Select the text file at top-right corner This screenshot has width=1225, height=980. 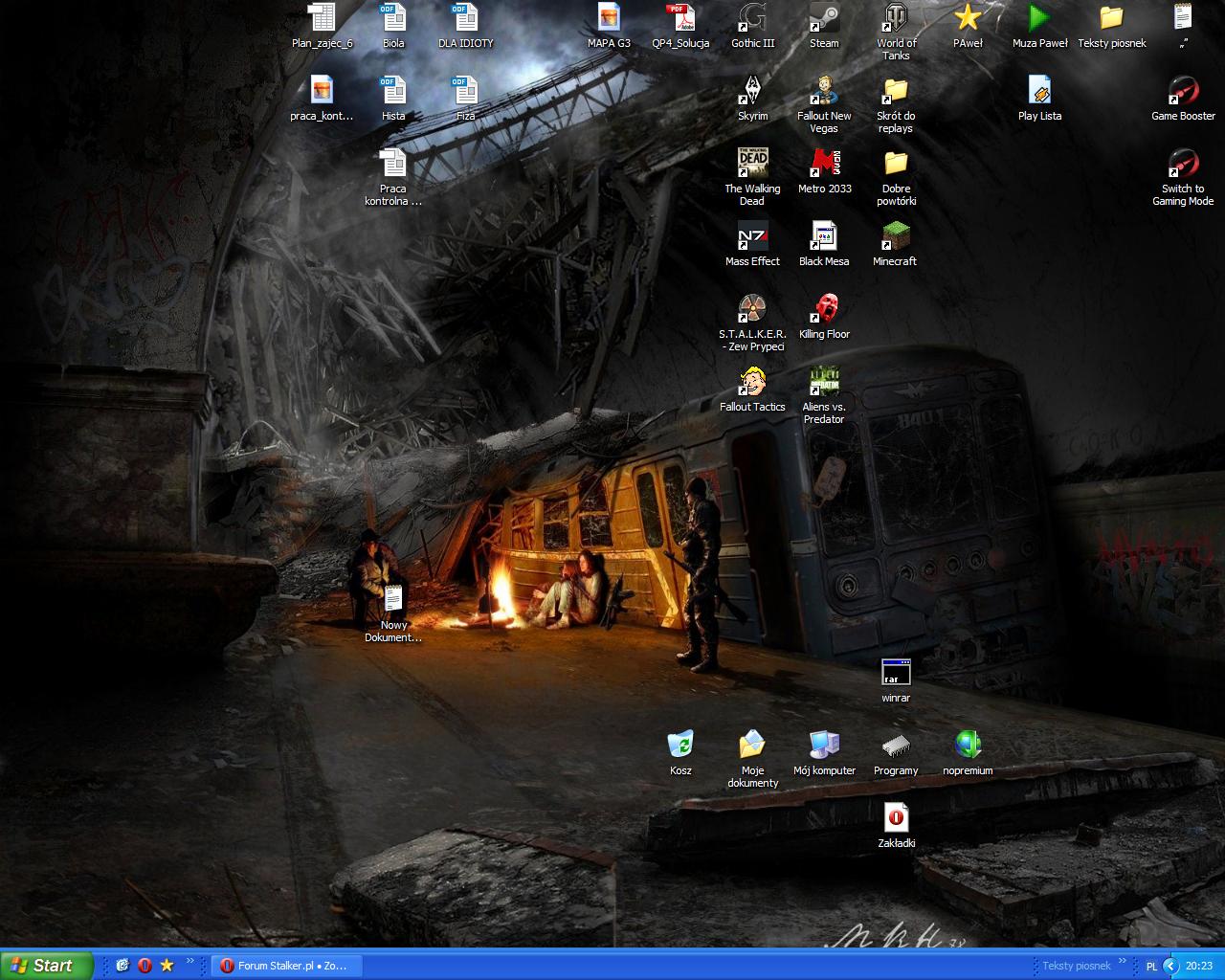pos(1183,18)
